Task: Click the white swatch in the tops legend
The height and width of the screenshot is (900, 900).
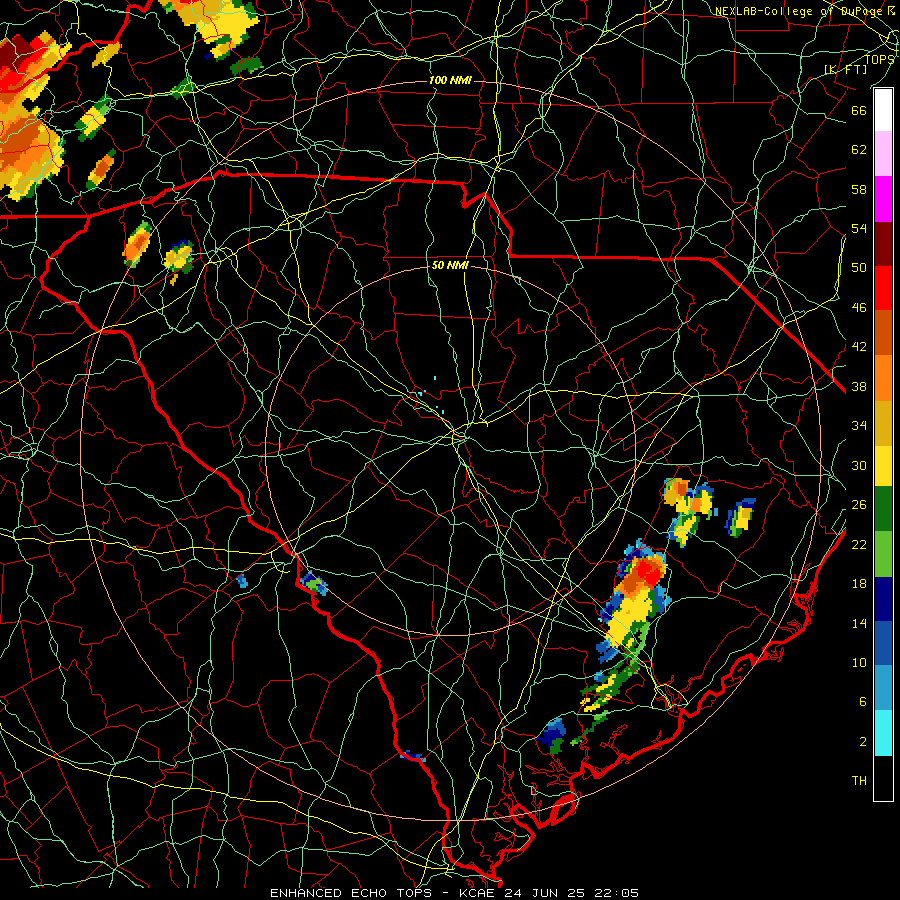Action: pos(883,110)
